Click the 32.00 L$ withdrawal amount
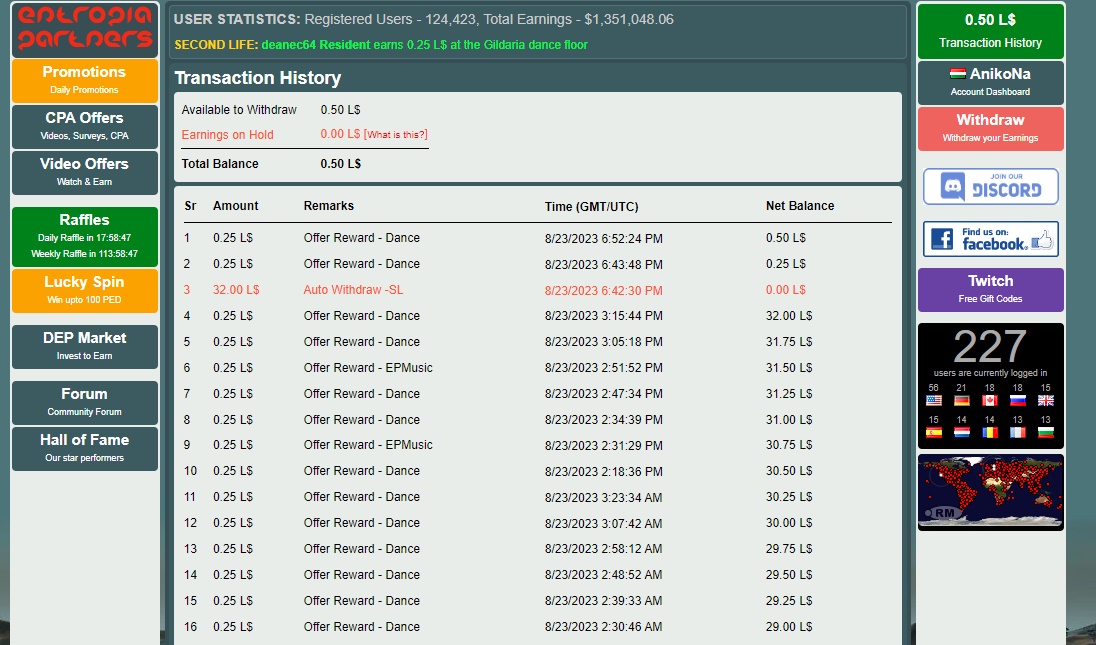The height and width of the screenshot is (645, 1096). point(236,289)
